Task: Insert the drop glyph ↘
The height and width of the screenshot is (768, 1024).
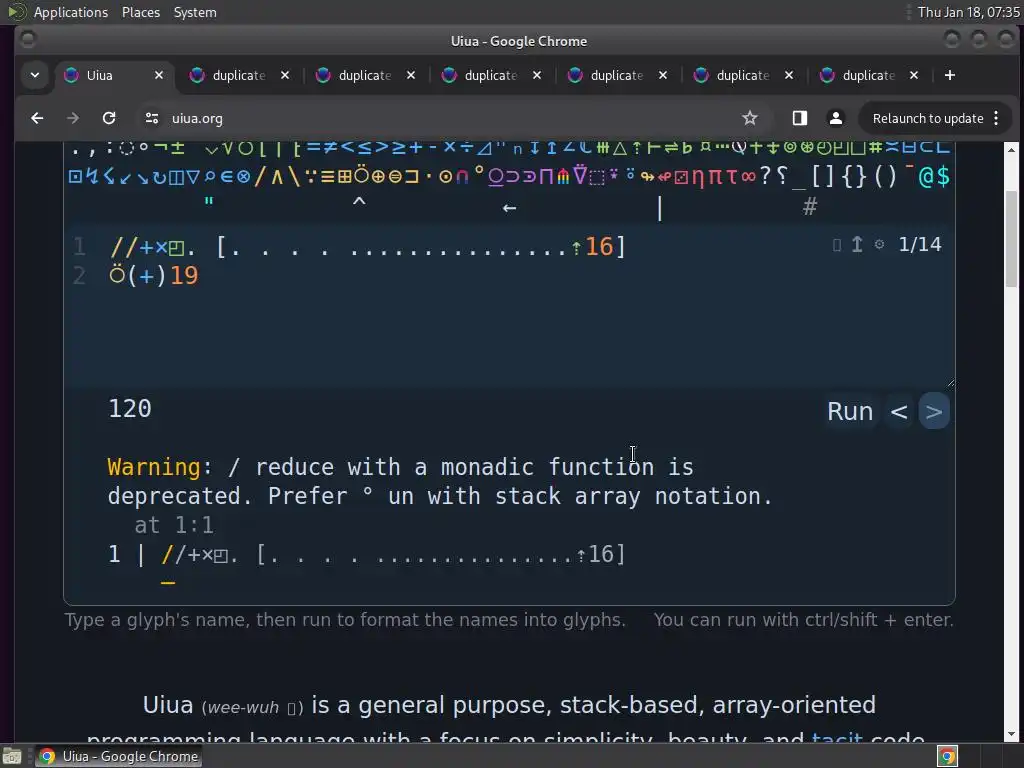Action: [x=143, y=178]
